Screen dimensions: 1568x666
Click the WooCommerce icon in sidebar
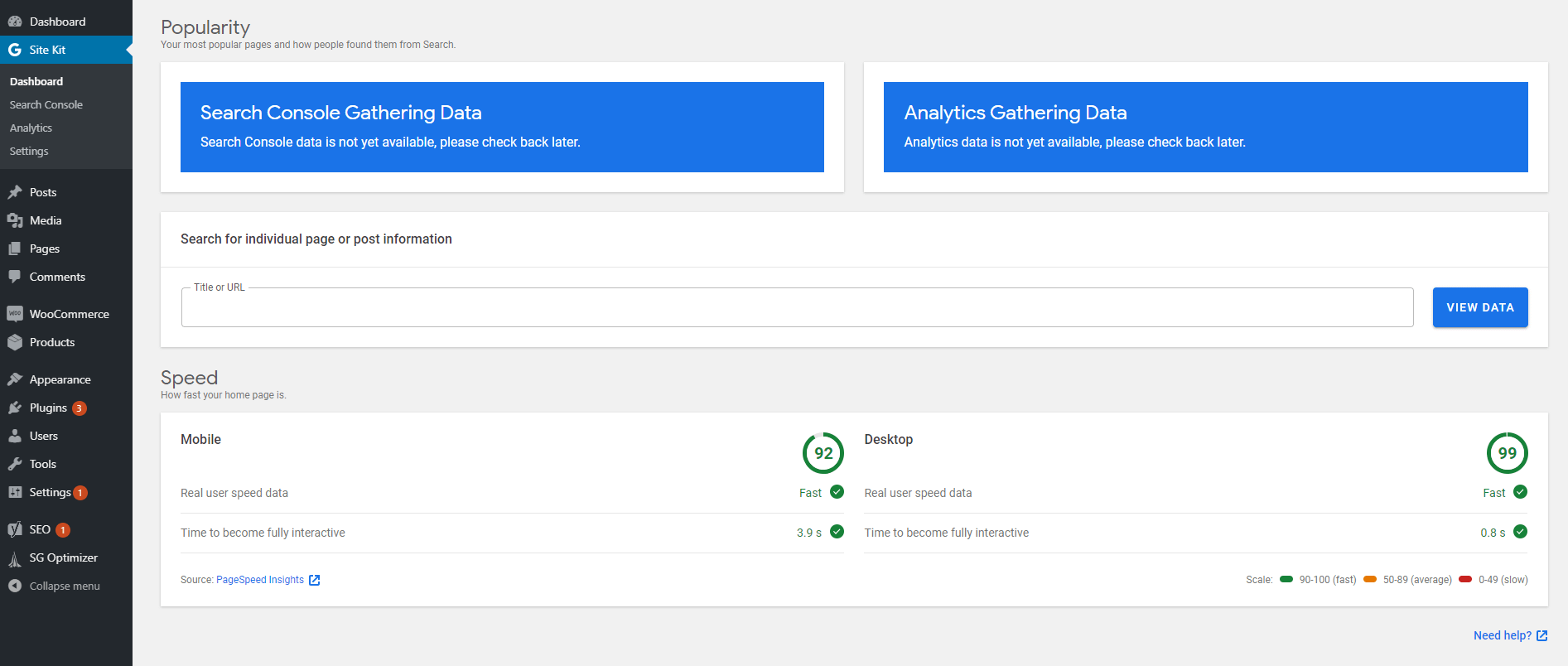tap(15, 314)
